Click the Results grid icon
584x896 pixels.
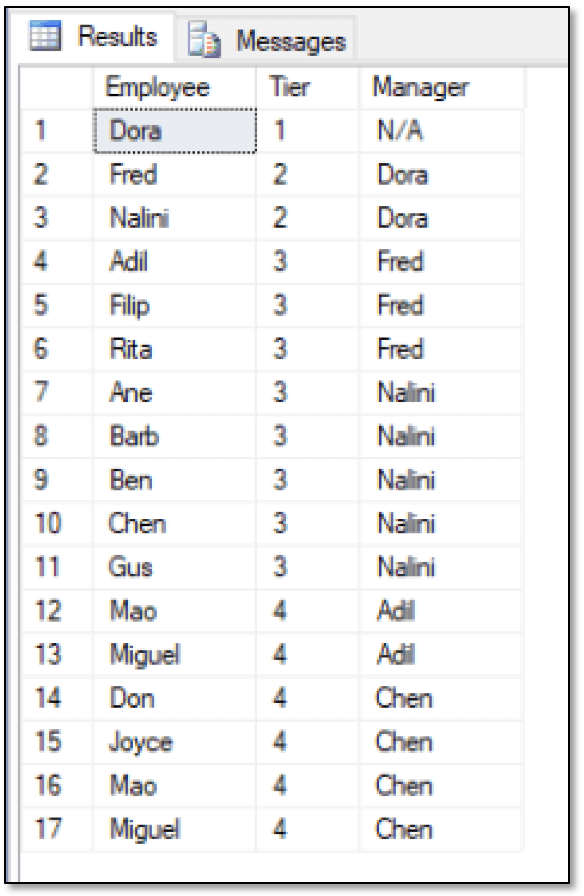coord(45,36)
